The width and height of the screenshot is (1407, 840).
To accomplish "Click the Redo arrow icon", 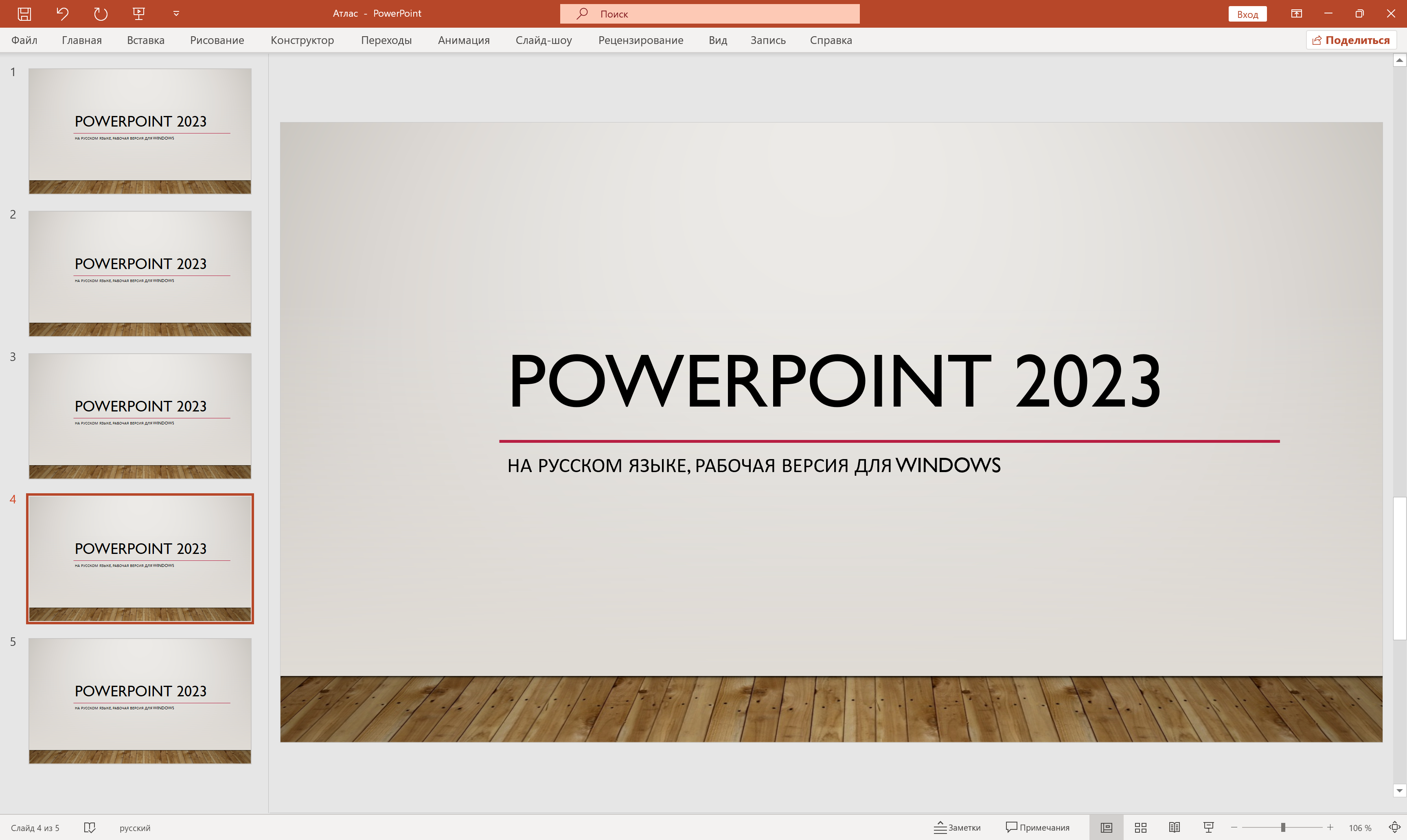I will 100,13.
